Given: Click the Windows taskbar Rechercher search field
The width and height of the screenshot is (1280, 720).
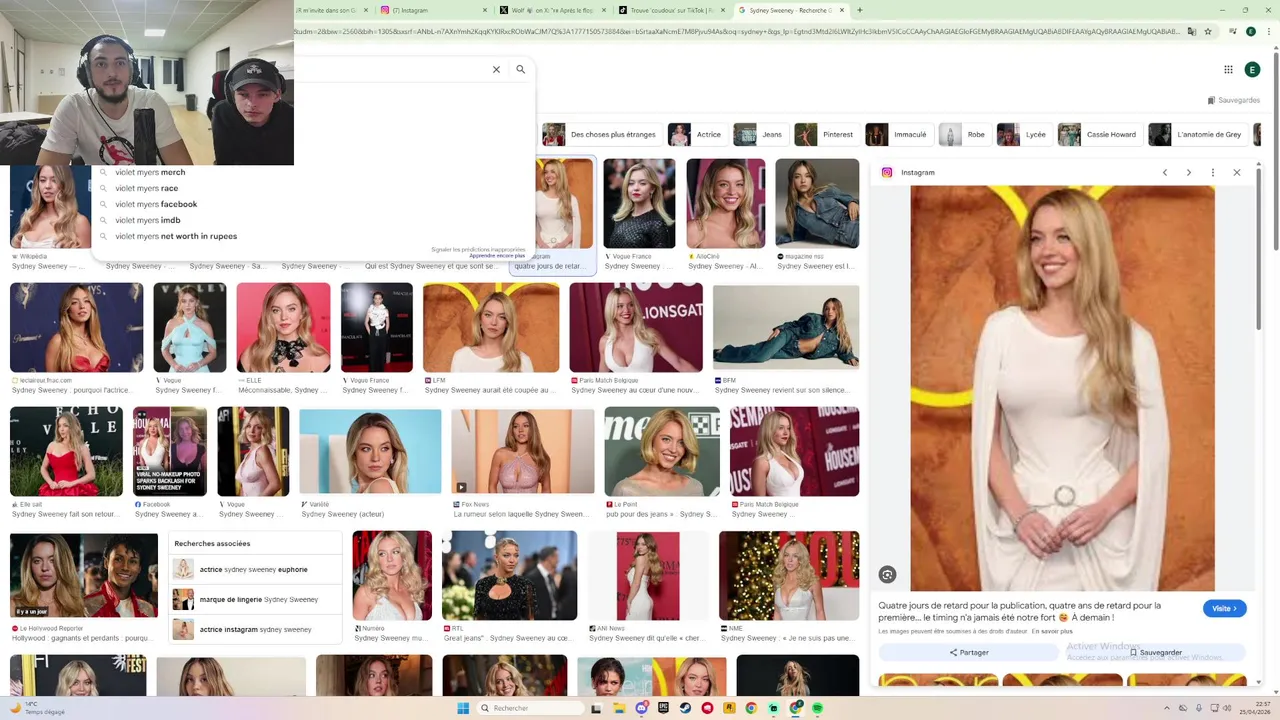Looking at the screenshot, I should (x=530, y=708).
